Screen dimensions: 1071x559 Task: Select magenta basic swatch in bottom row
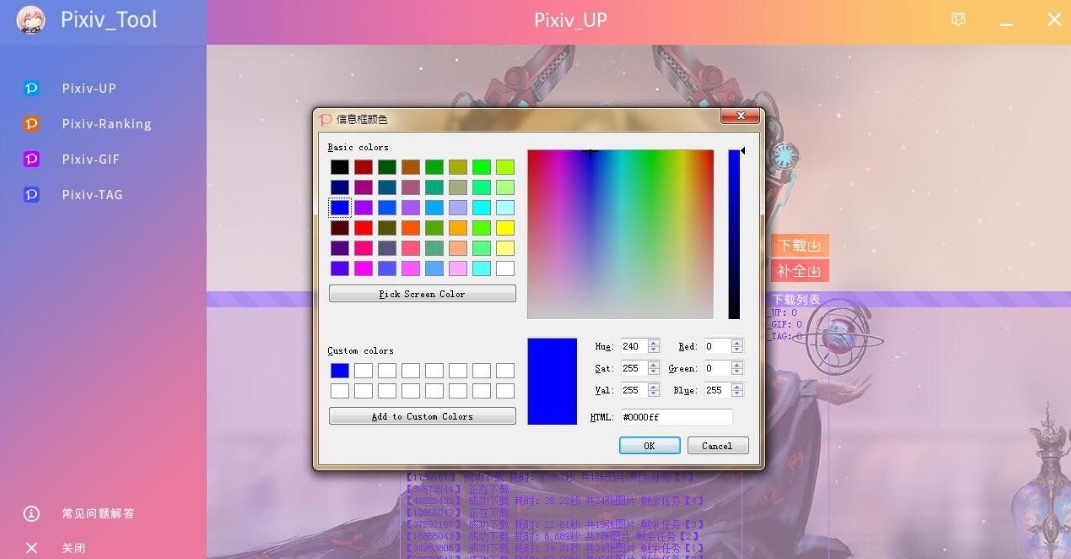pos(363,269)
